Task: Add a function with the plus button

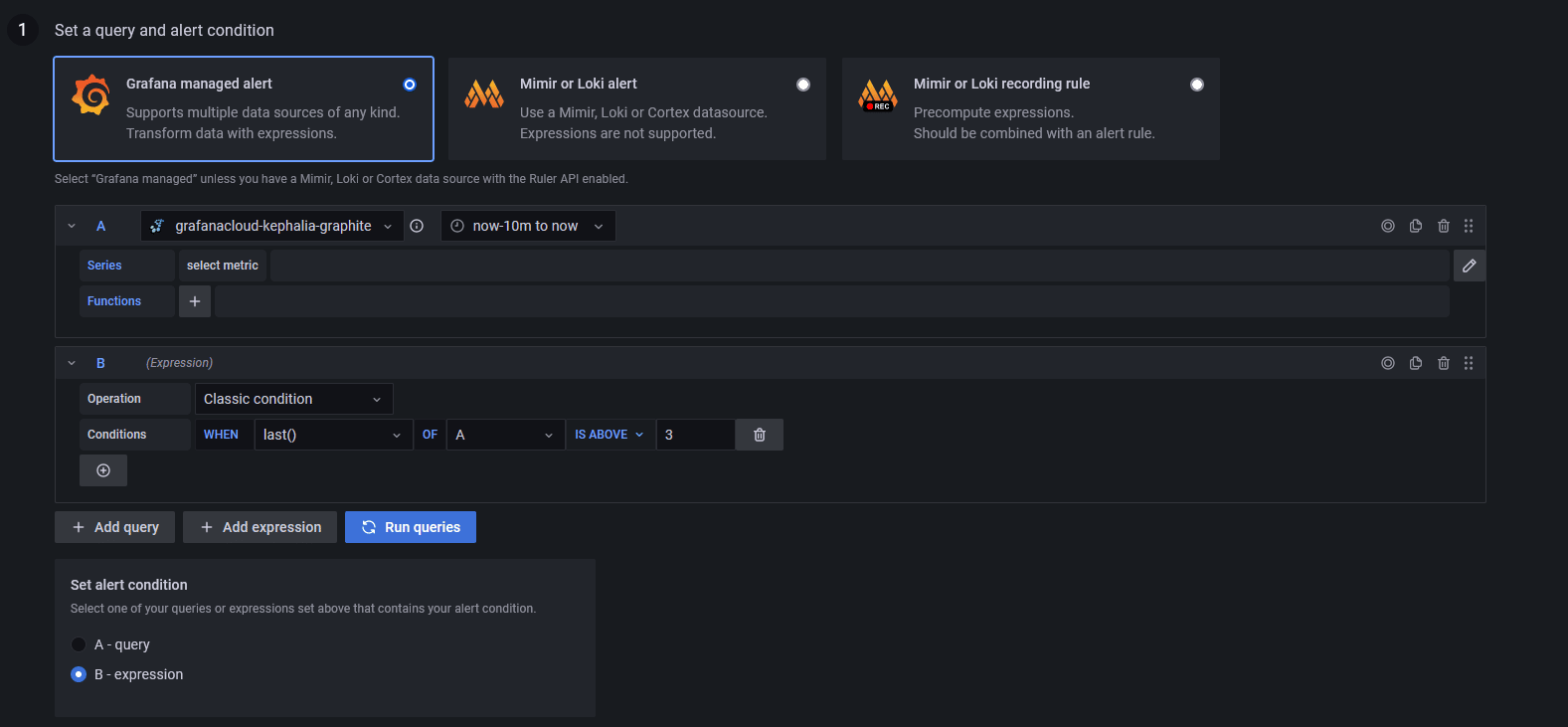Action: [x=195, y=301]
